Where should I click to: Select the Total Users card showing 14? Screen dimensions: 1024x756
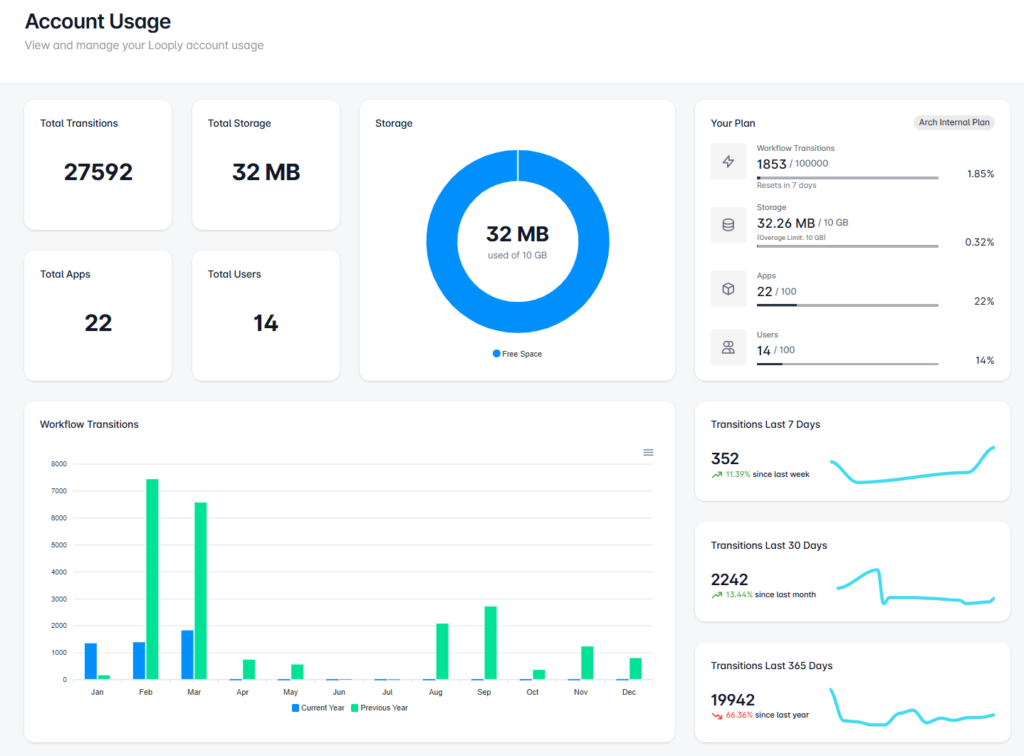coord(265,315)
